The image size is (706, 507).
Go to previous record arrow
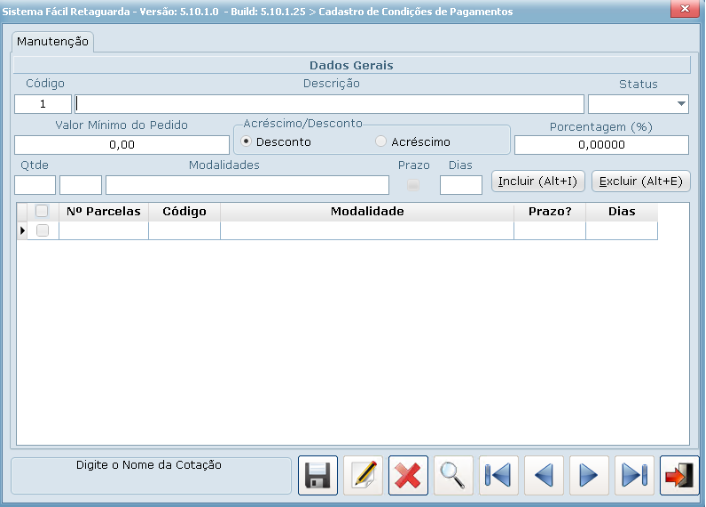point(544,476)
